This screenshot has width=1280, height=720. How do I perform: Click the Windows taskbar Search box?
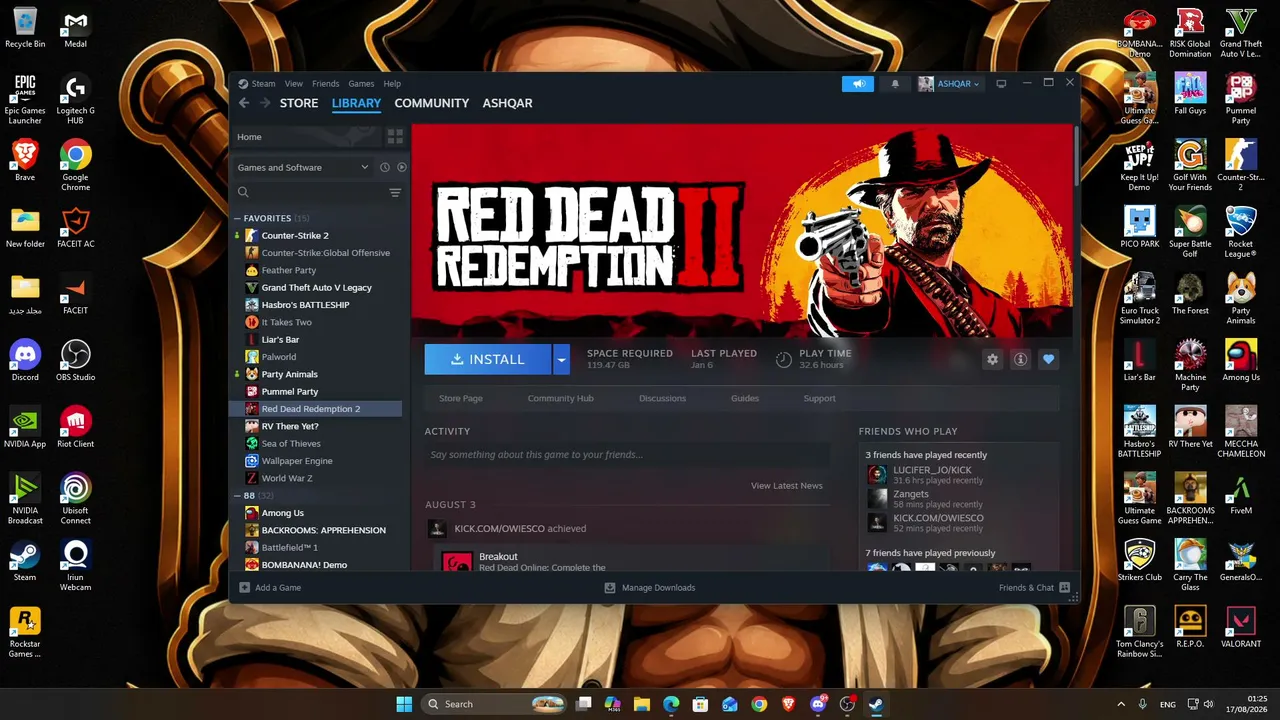point(494,704)
